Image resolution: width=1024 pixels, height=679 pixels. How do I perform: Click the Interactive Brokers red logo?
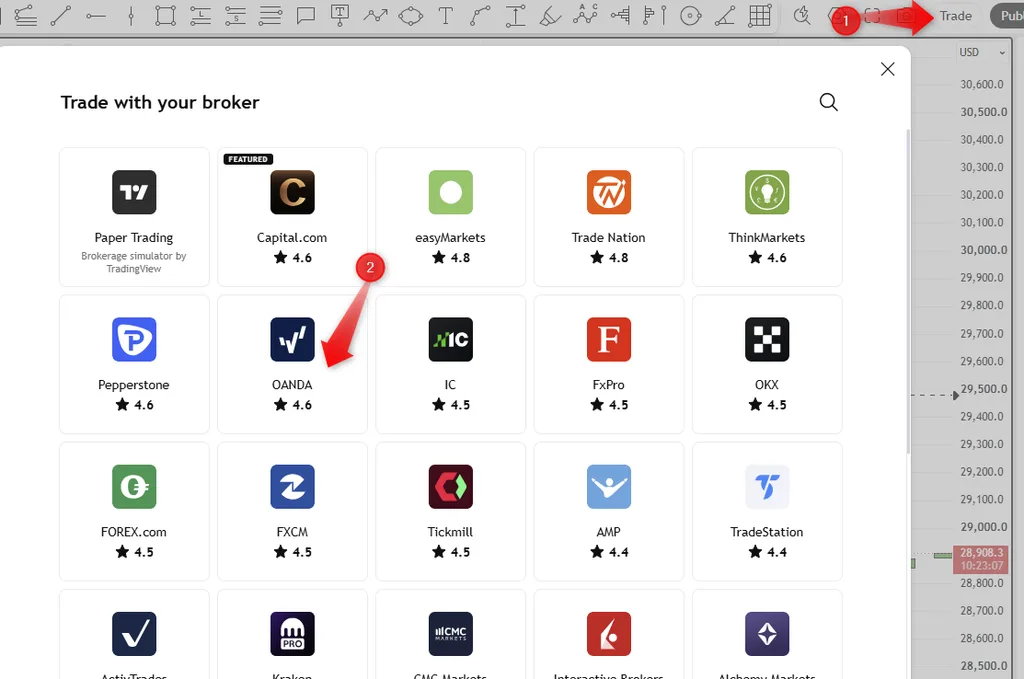(609, 634)
